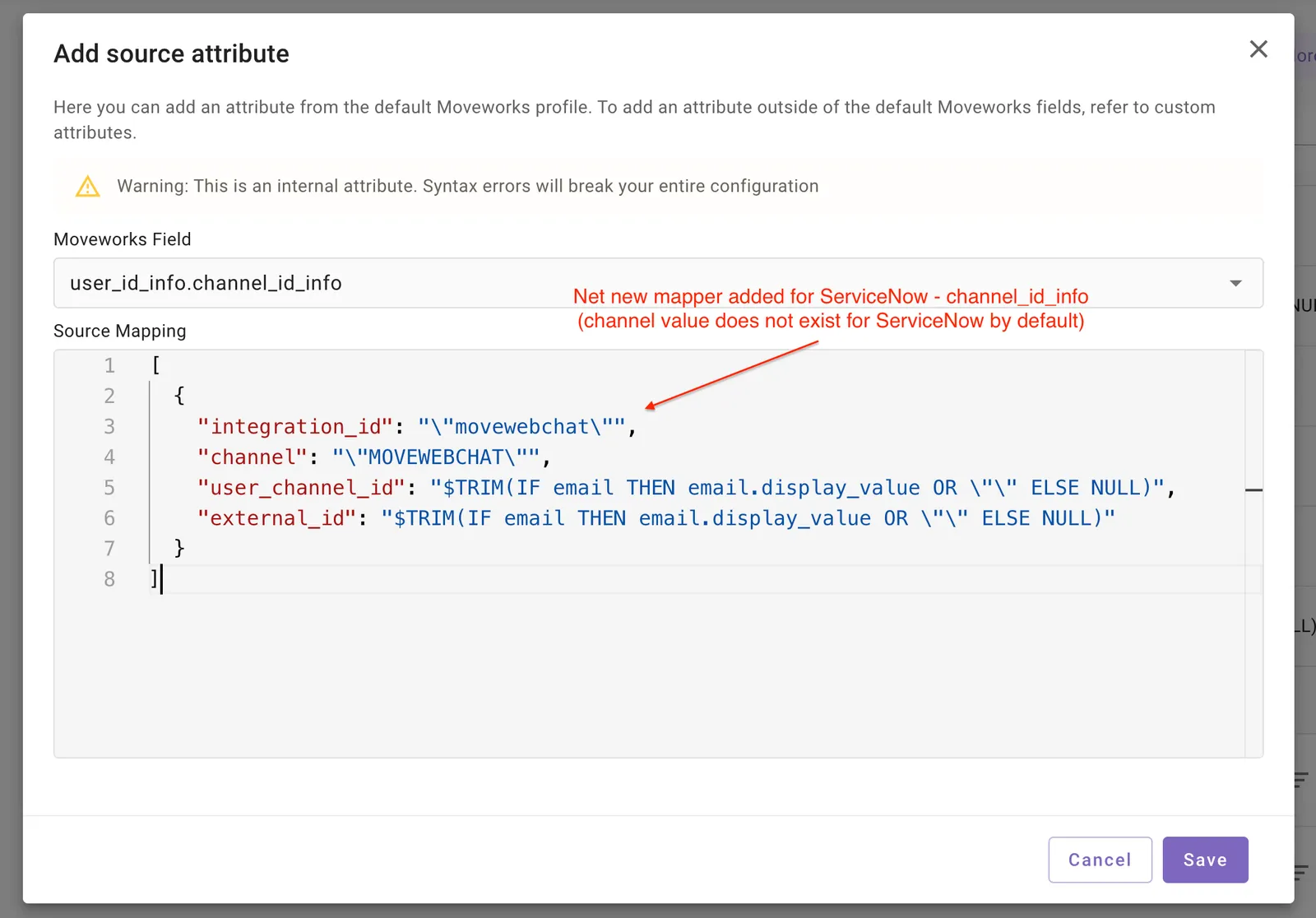Image resolution: width=1316 pixels, height=918 pixels.
Task: Click the editor's vertical scrollbar track
Action: click(x=1253, y=554)
